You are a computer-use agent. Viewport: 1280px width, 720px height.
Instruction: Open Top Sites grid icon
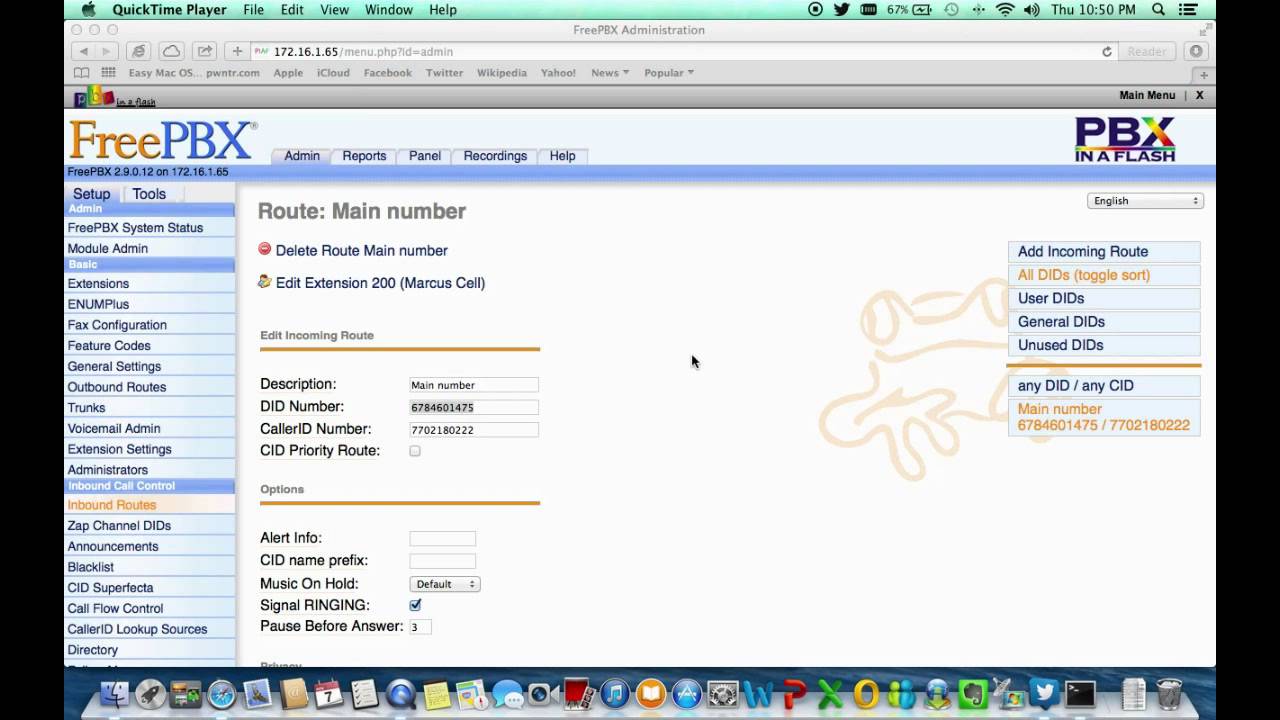click(108, 73)
